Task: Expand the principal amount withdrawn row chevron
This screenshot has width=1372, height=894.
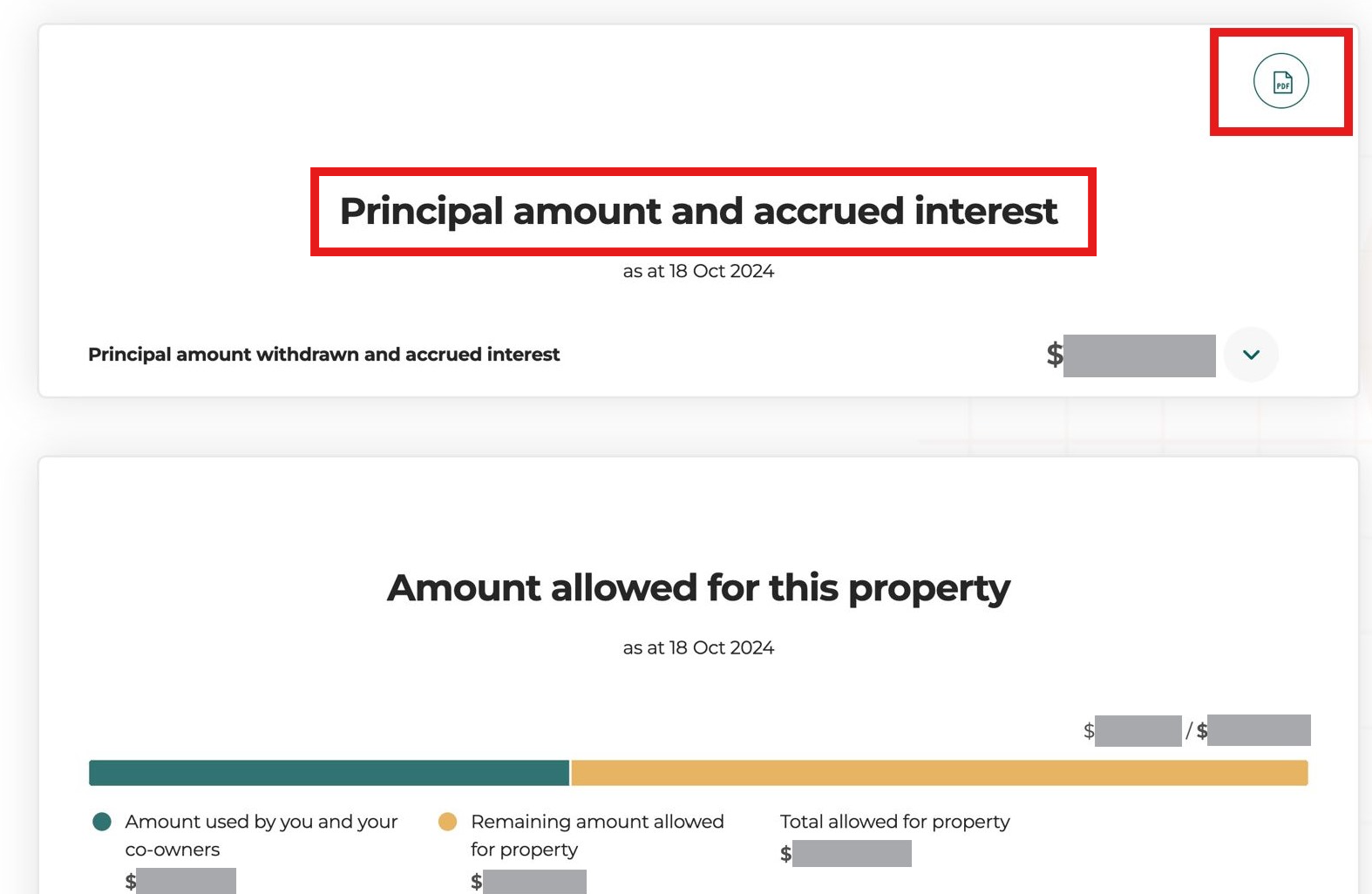Action: point(1251,355)
